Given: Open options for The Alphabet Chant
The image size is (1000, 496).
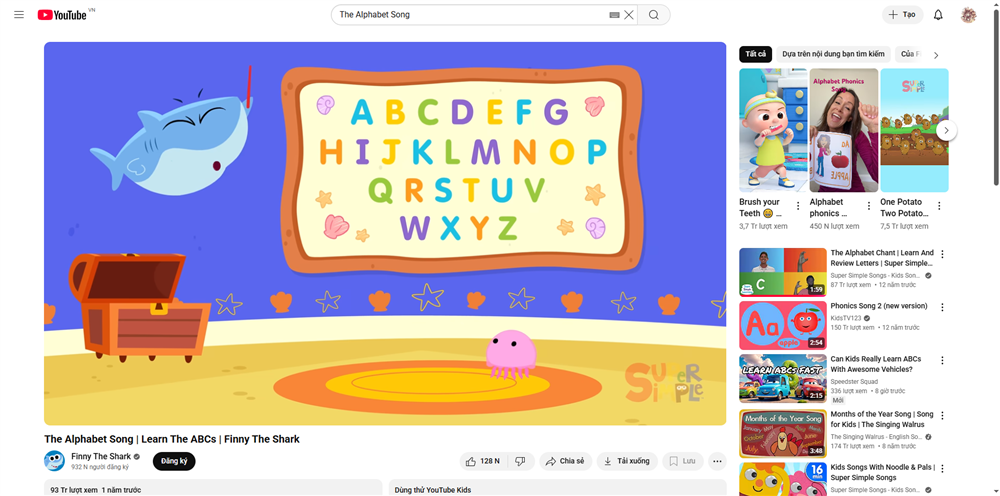Looking at the screenshot, I should [x=942, y=254].
